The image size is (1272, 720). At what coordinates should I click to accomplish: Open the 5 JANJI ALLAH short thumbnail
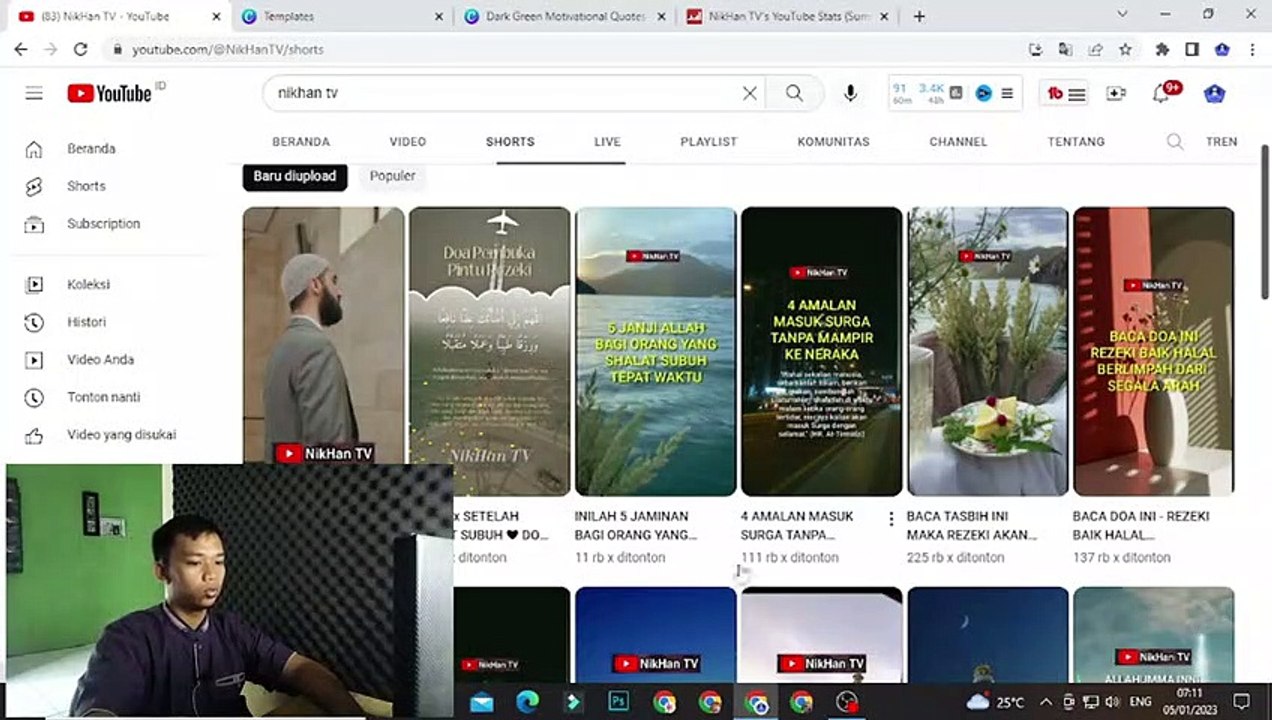coord(656,351)
